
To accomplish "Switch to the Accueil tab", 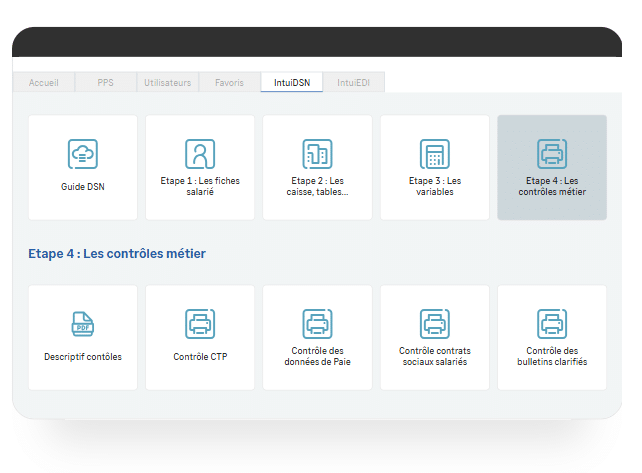I will [x=43, y=83].
